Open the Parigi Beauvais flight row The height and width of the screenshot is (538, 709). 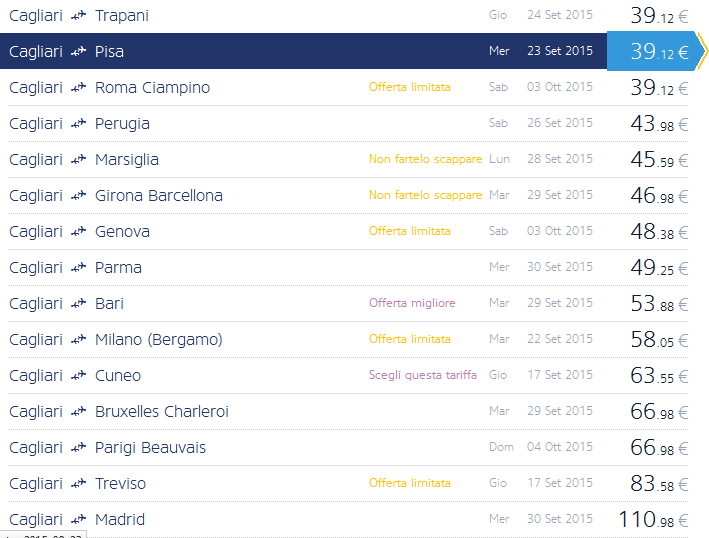150,448
